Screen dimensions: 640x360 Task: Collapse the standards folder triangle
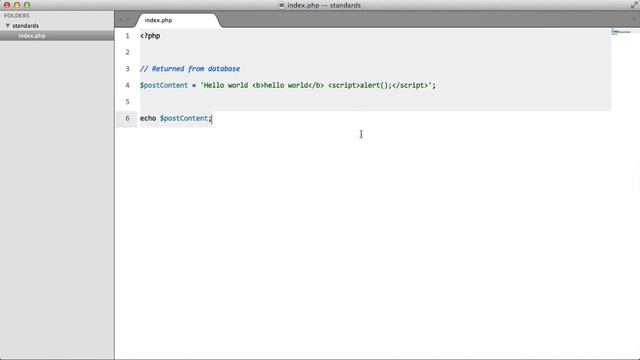click(7, 25)
